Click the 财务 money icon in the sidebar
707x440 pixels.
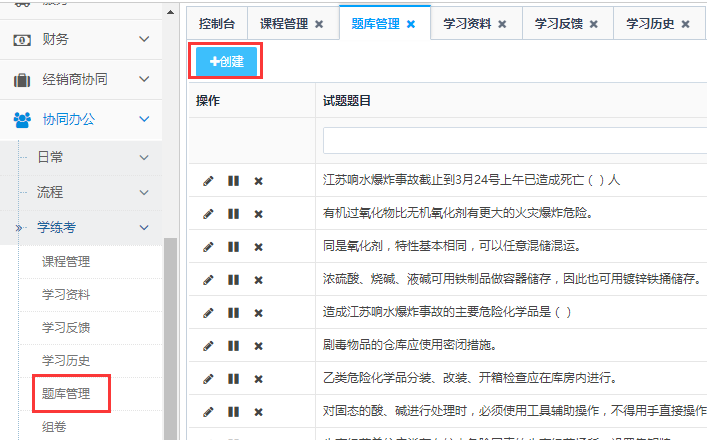[22, 39]
